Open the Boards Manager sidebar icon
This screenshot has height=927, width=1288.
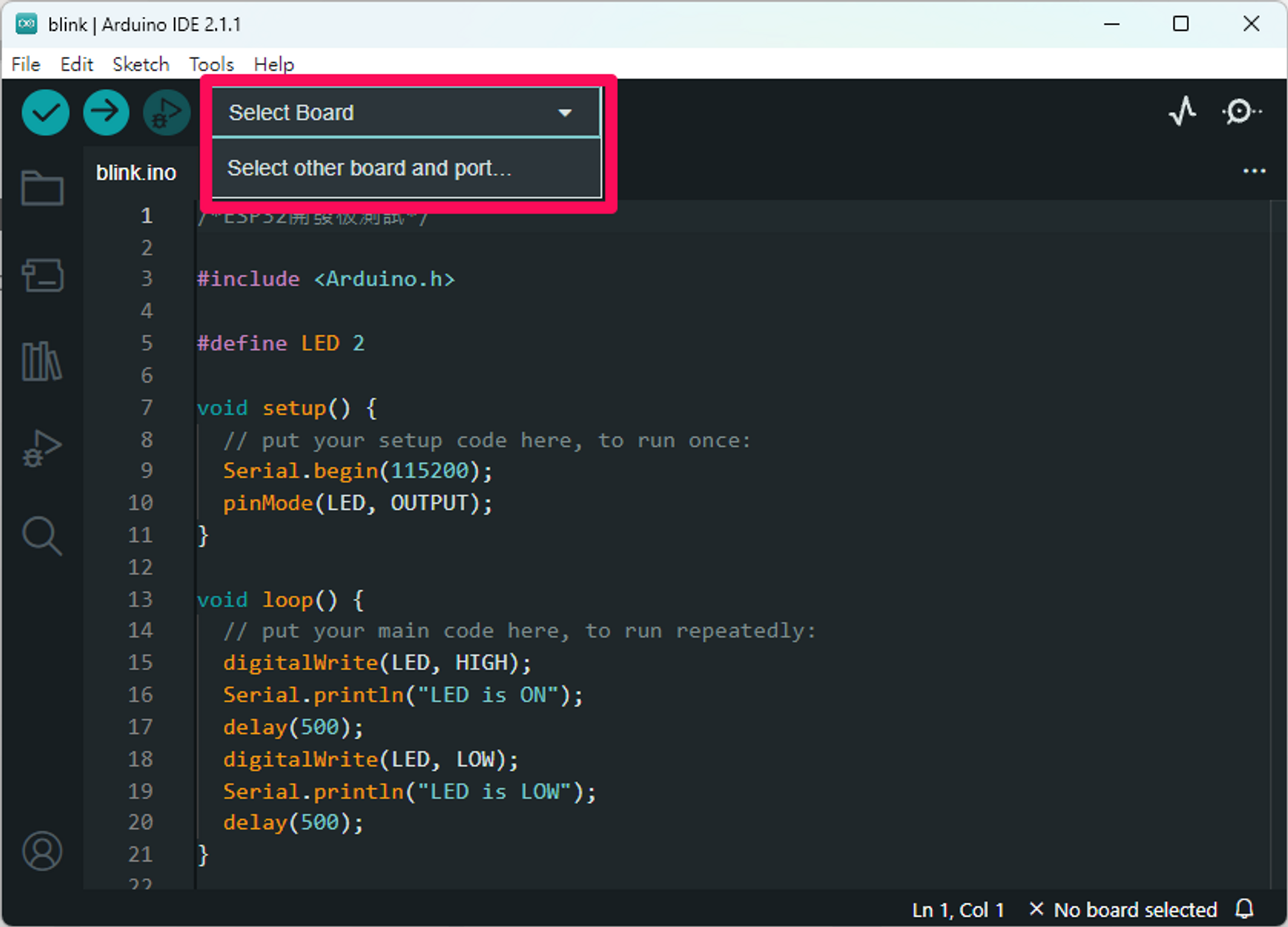(42, 274)
